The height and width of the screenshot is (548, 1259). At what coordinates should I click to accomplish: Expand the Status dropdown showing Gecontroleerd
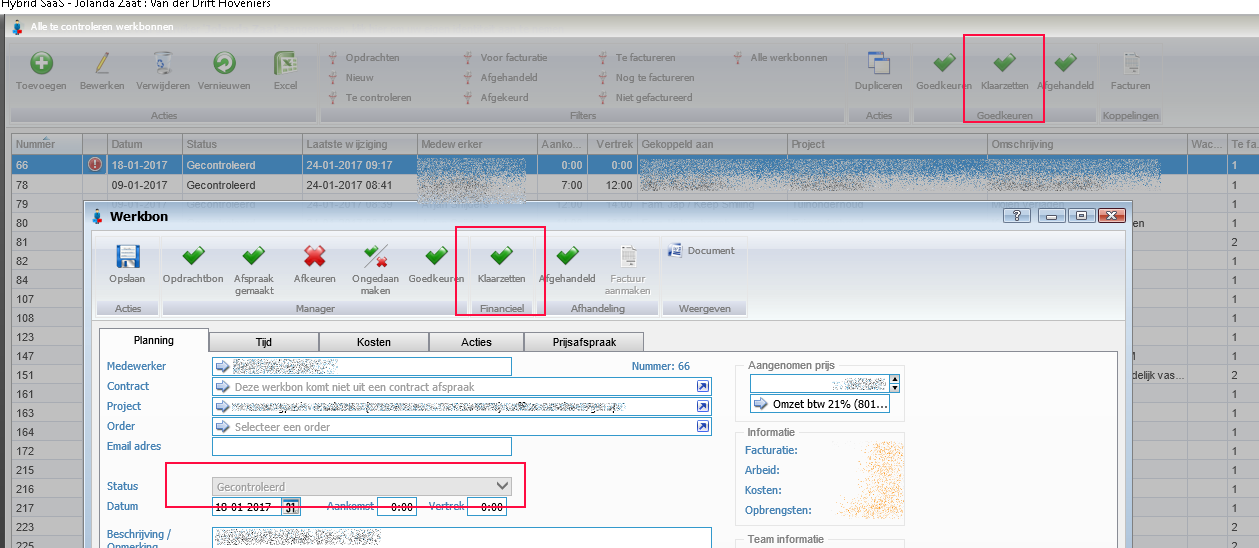[502, 486]
